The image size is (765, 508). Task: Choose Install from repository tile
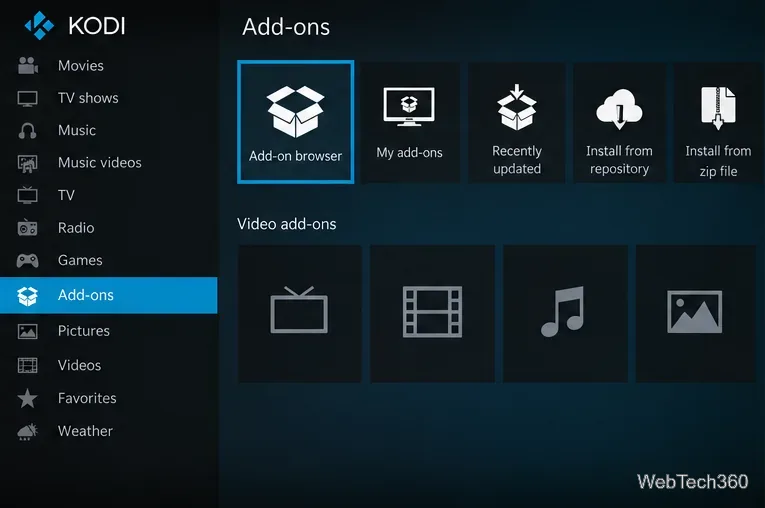[x=619, y=122]
